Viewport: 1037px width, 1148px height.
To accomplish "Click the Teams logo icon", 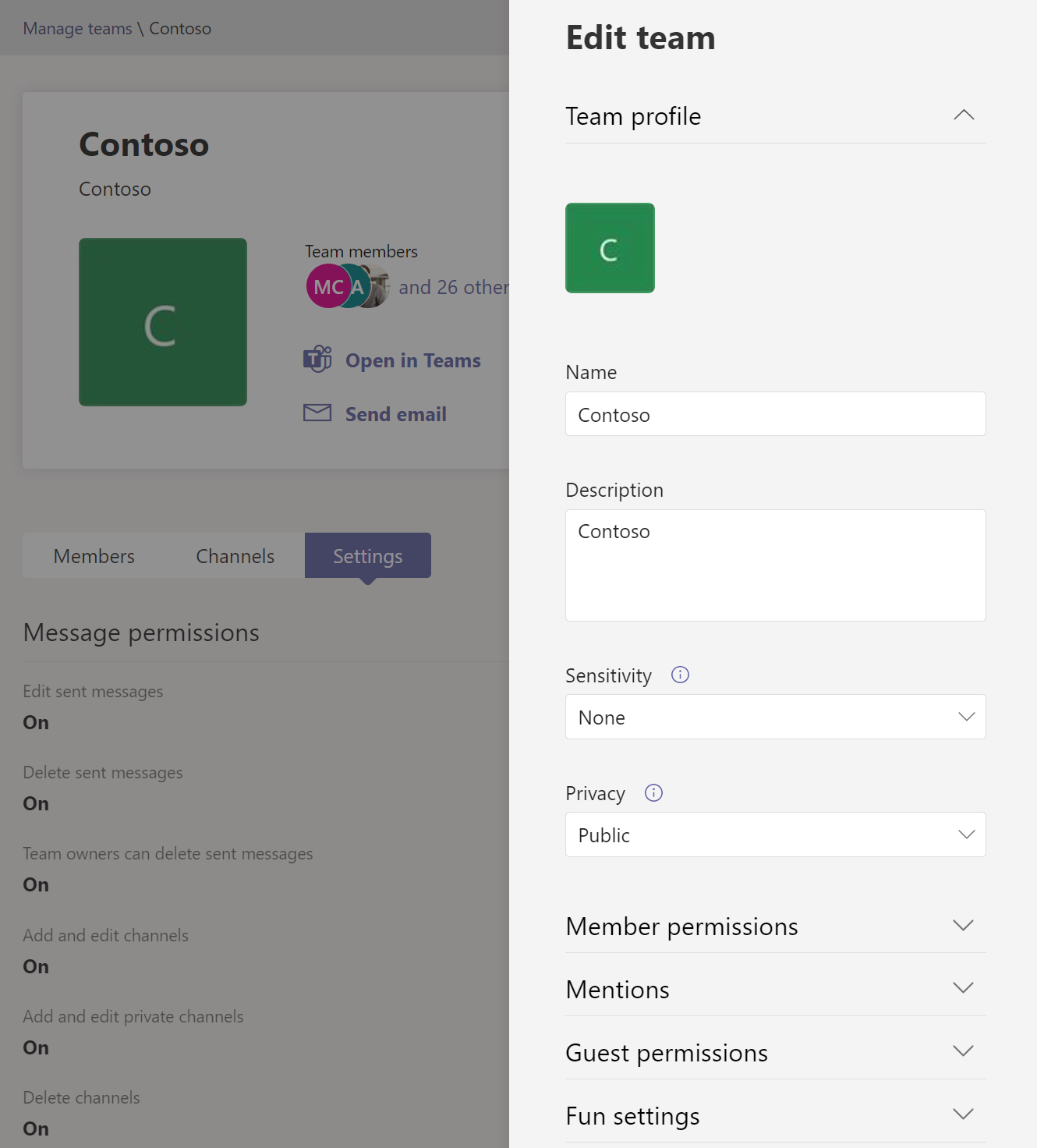I will [317, 360].
